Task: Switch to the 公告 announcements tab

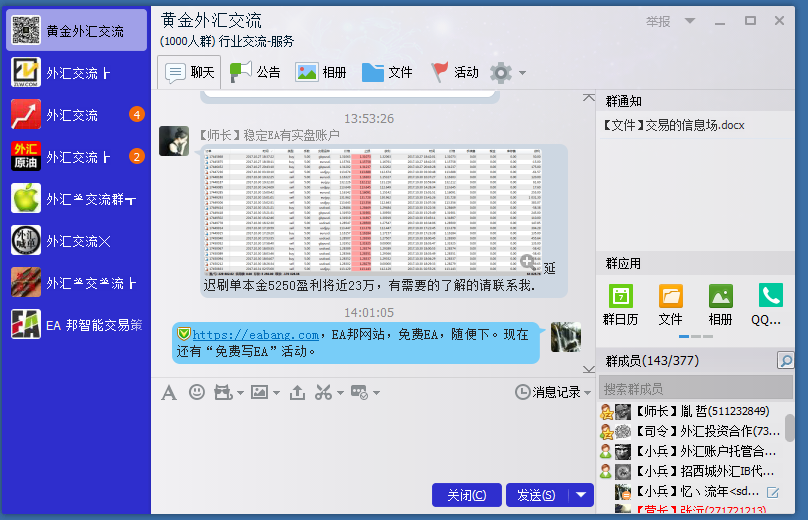Action: [256, 72]
